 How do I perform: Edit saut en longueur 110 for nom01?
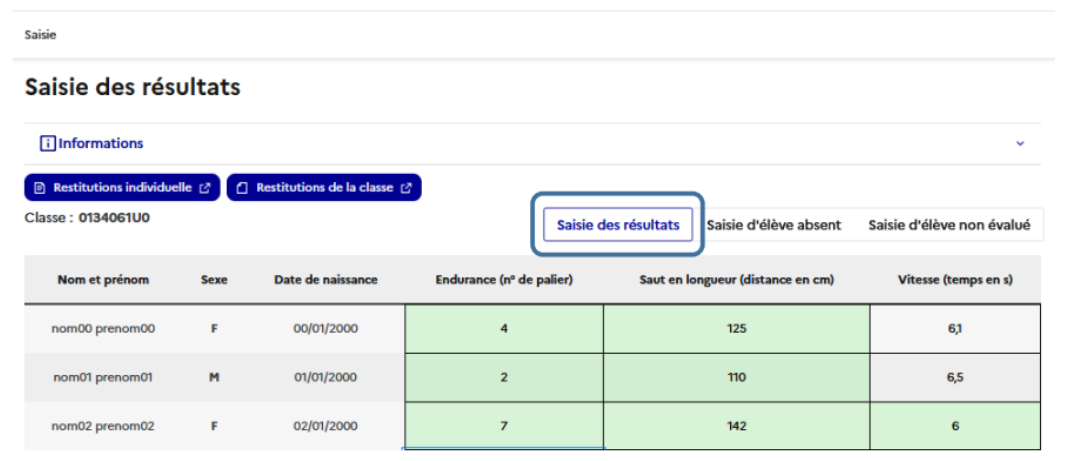[x=736, y=377]
